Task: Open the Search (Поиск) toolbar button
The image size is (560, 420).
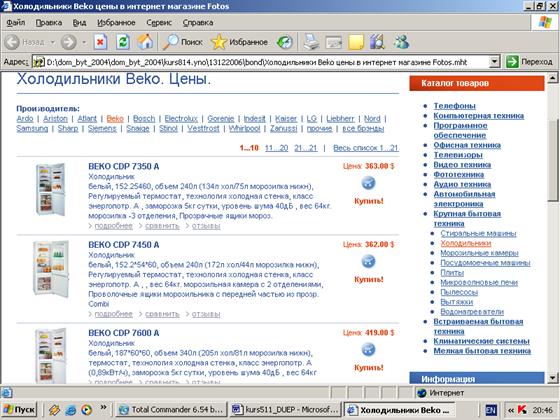Action: click(x=182, y=42)
